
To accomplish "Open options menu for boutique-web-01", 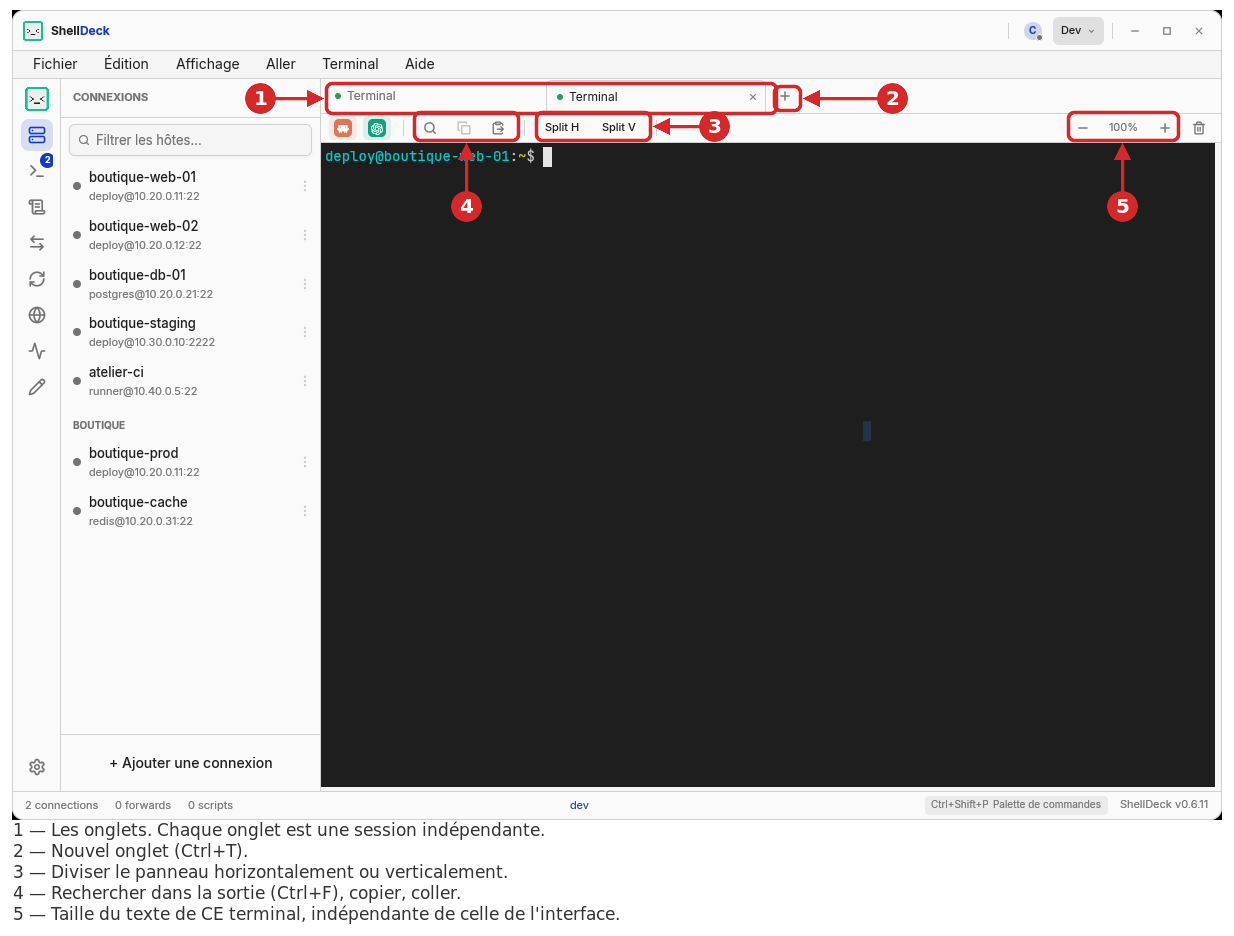I will pyautogui.click(x=305, y=186).
